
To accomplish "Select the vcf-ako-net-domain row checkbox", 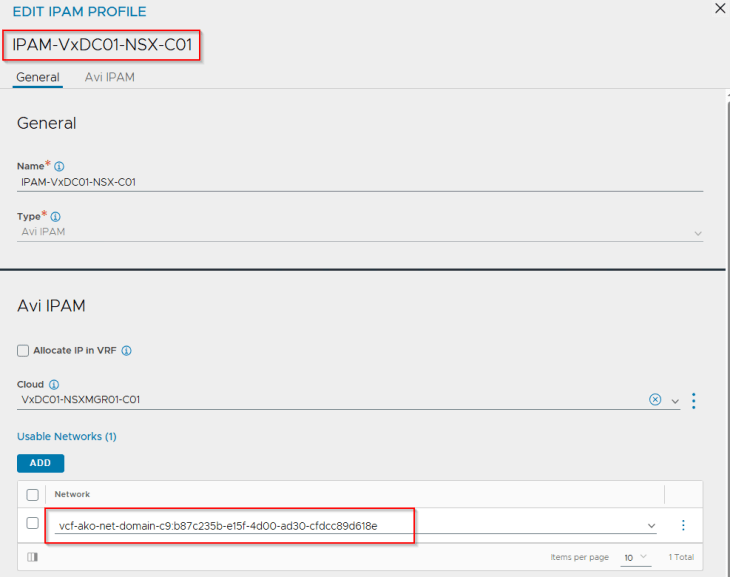I will [33, 524].
